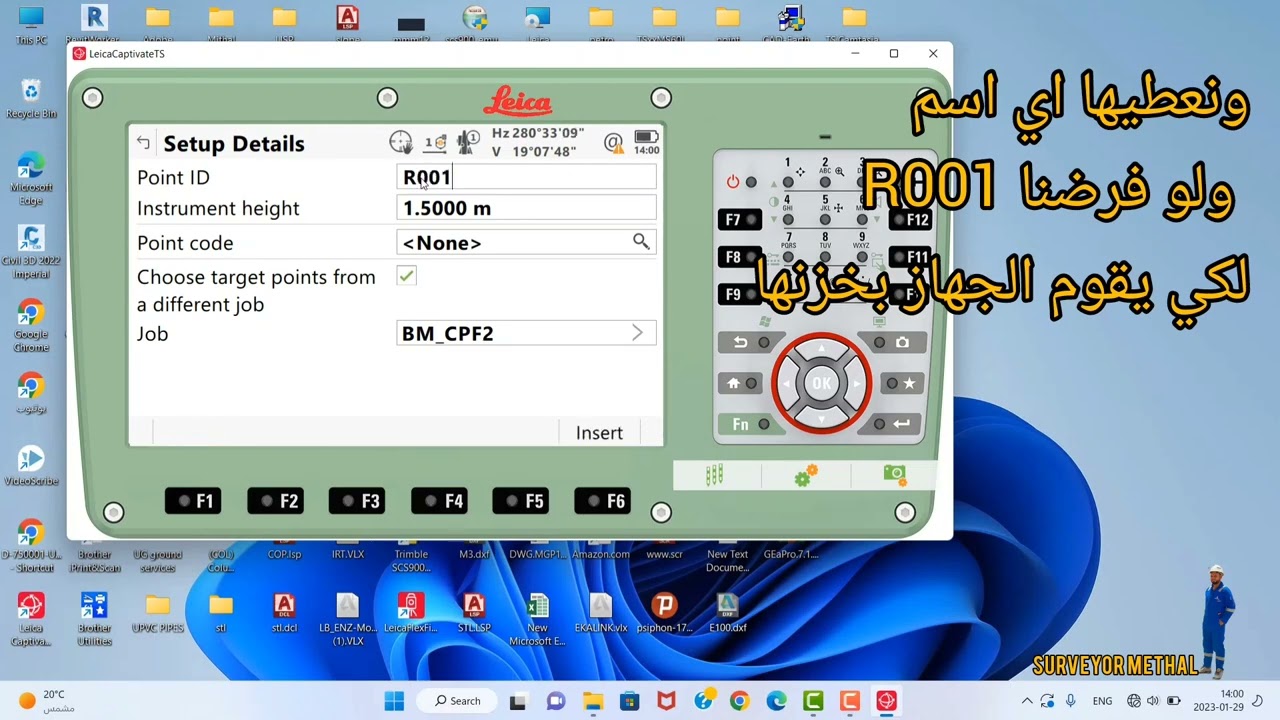This screenshot has height=720, width=1280.
Task: Click the Point ID field containing R001
Action: [526, 177]
